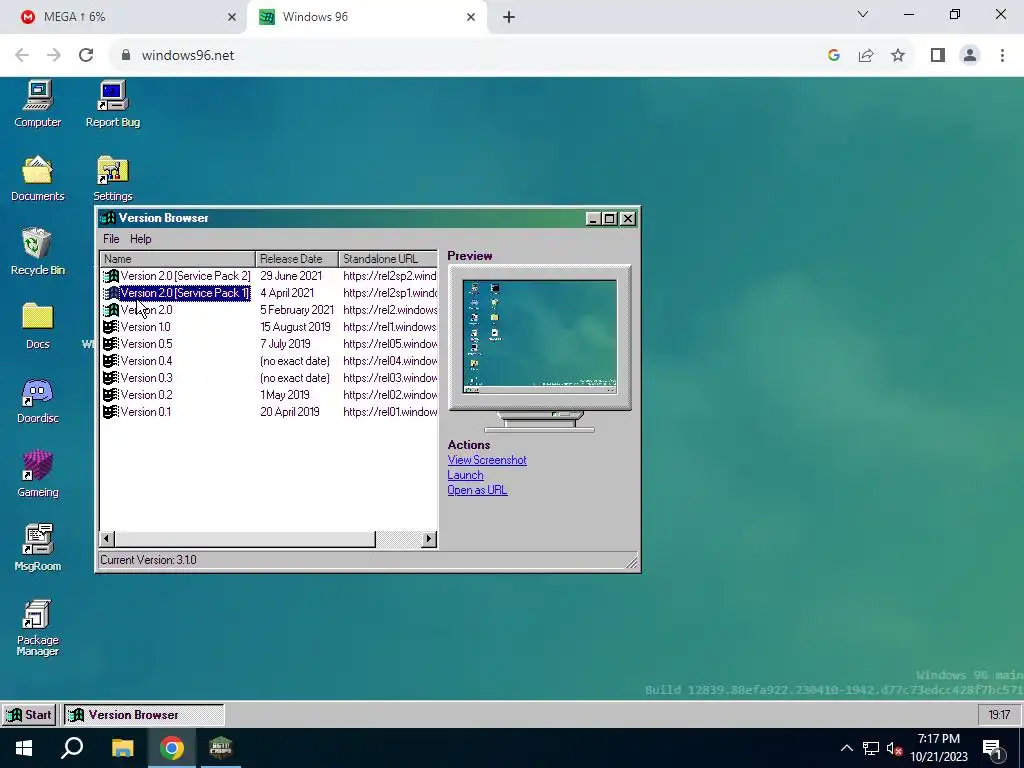Click icon beside Version 1.0 row
The height and width of the screenshot is (768, 1024).
click(111, 327)
